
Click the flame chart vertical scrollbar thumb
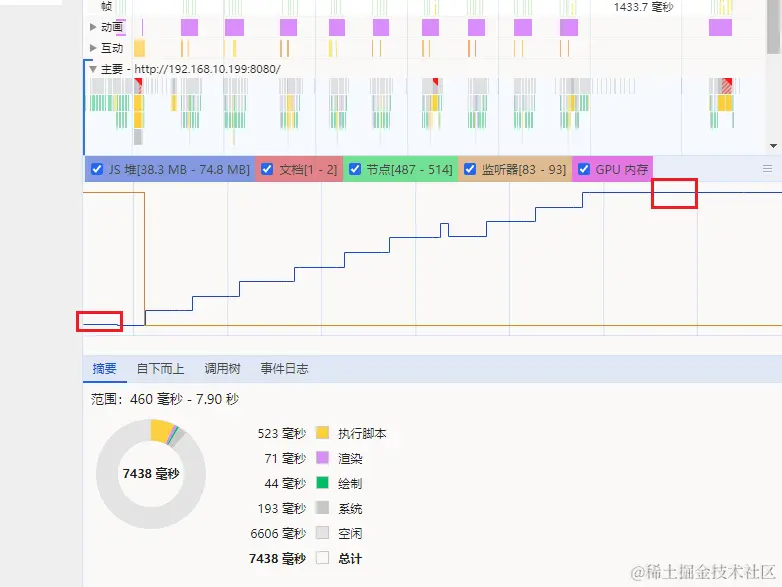774,26
